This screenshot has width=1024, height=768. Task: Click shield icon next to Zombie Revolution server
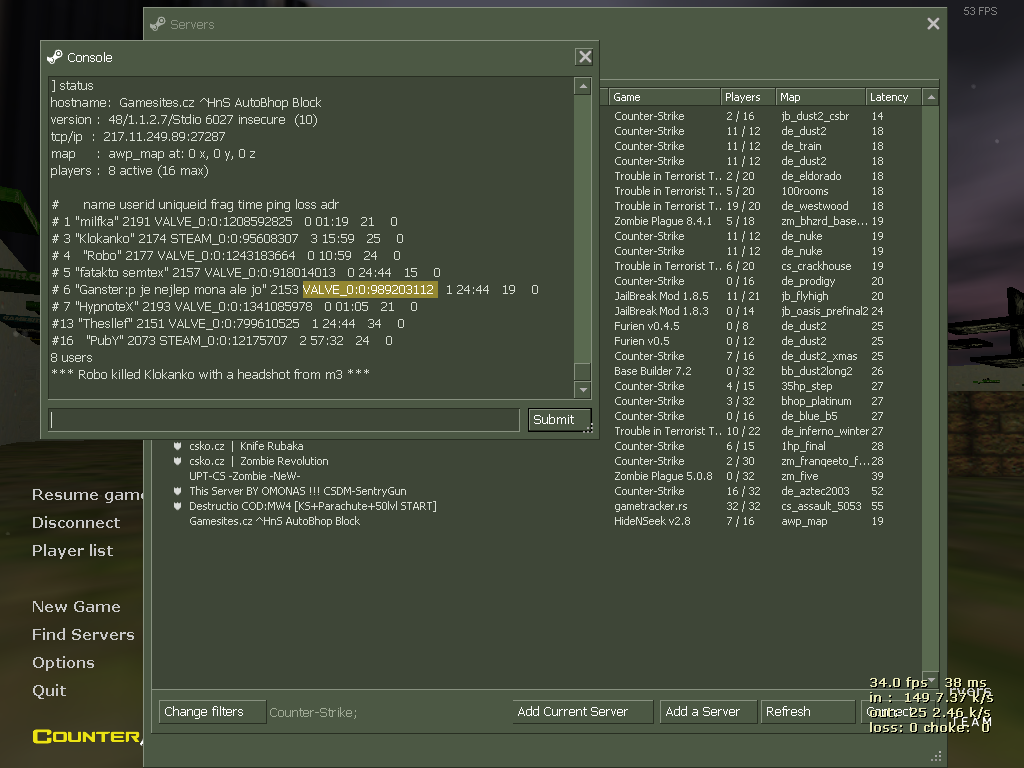coord(177,461)
